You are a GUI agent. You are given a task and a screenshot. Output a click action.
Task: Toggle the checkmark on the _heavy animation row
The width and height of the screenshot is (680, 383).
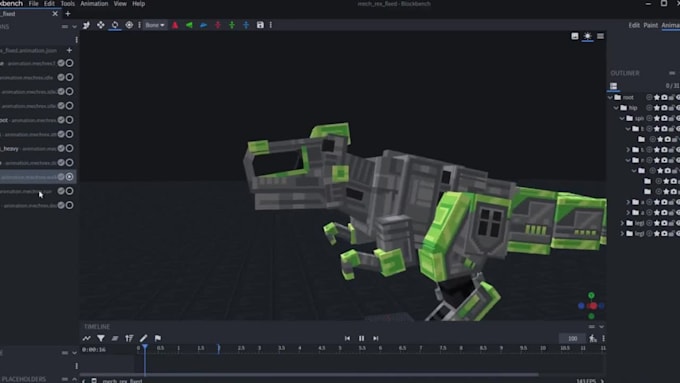[61, 148]
